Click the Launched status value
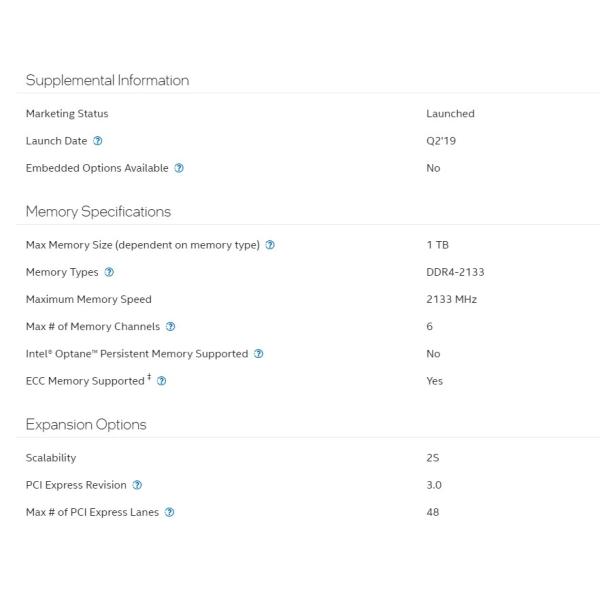This screenshot has height=600, width=600. click(x=450, y=114)
